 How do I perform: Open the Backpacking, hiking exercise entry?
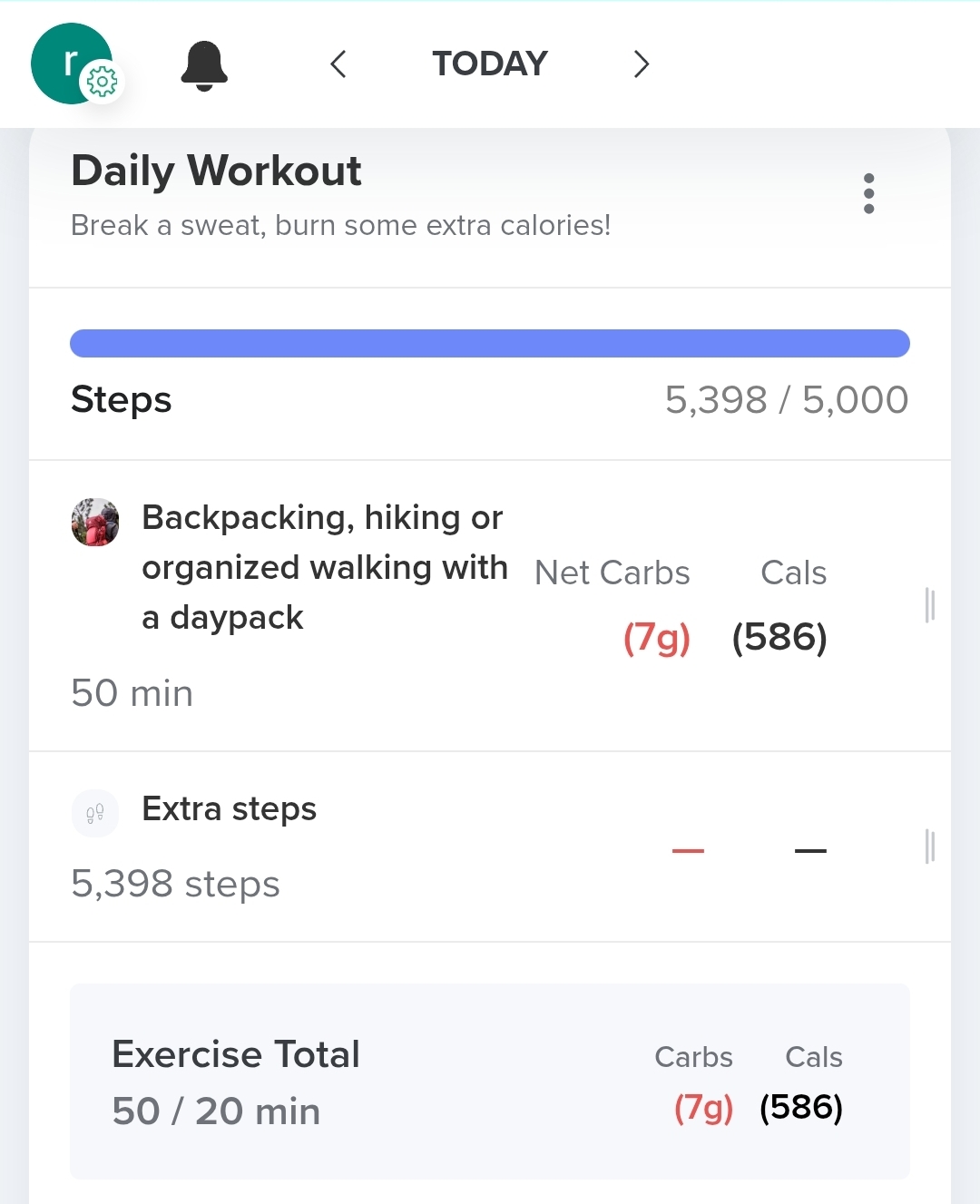323,567
